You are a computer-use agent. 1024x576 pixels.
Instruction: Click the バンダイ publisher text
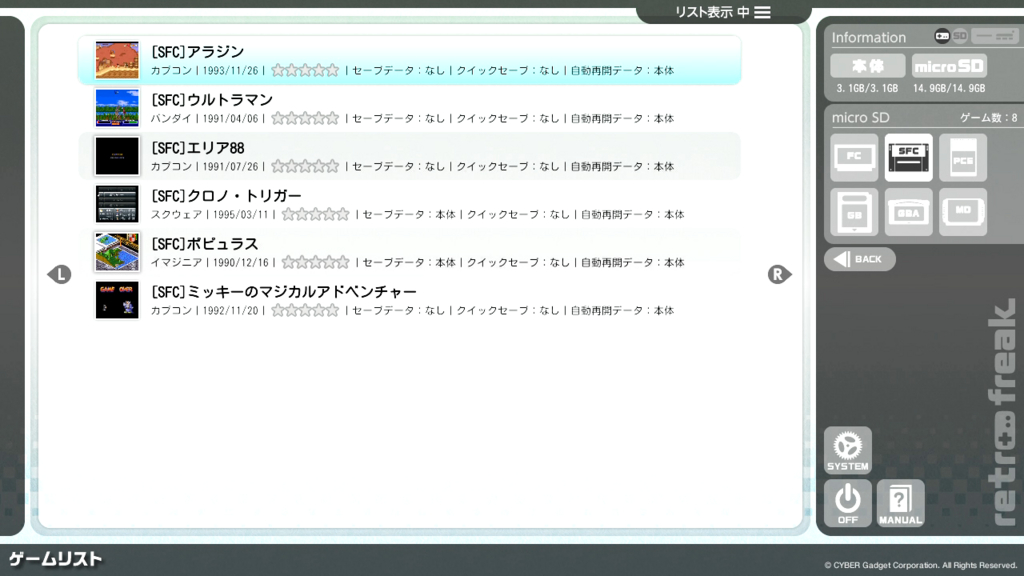pyautogui.click(x=171, y=118)
